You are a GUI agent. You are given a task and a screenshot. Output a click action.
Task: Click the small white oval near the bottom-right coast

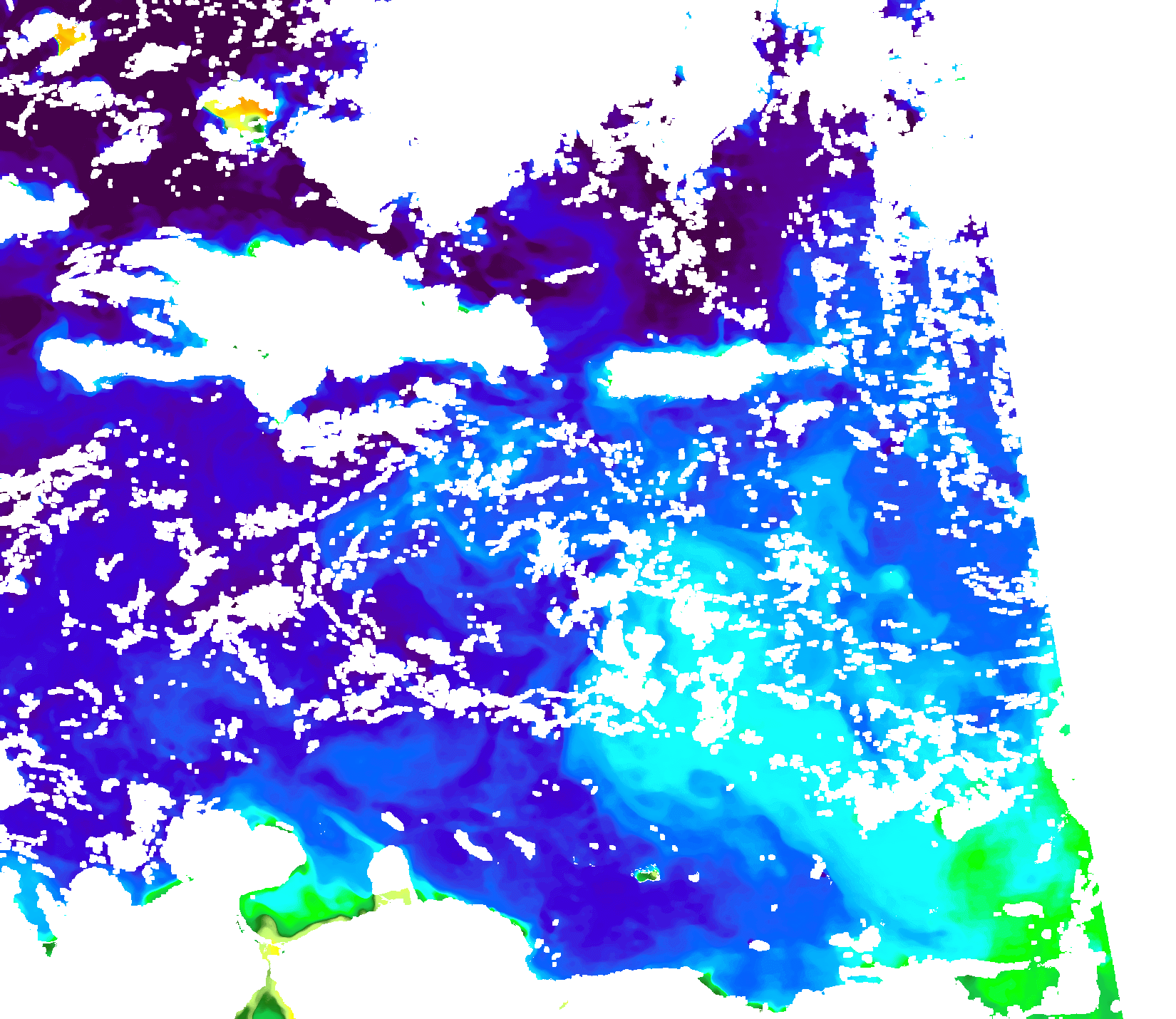coord(760,946)
